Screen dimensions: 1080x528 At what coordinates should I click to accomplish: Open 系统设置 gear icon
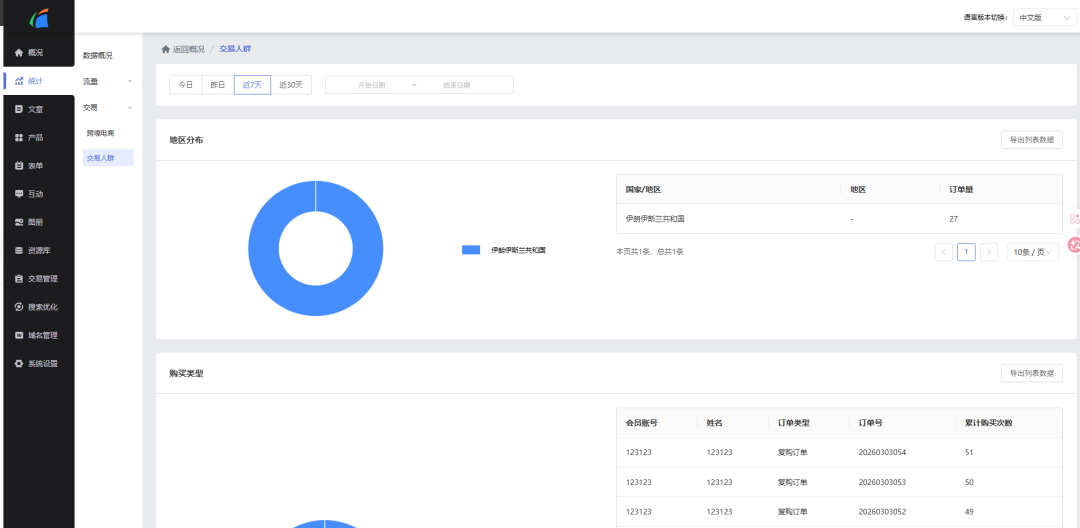click(18, 364)
